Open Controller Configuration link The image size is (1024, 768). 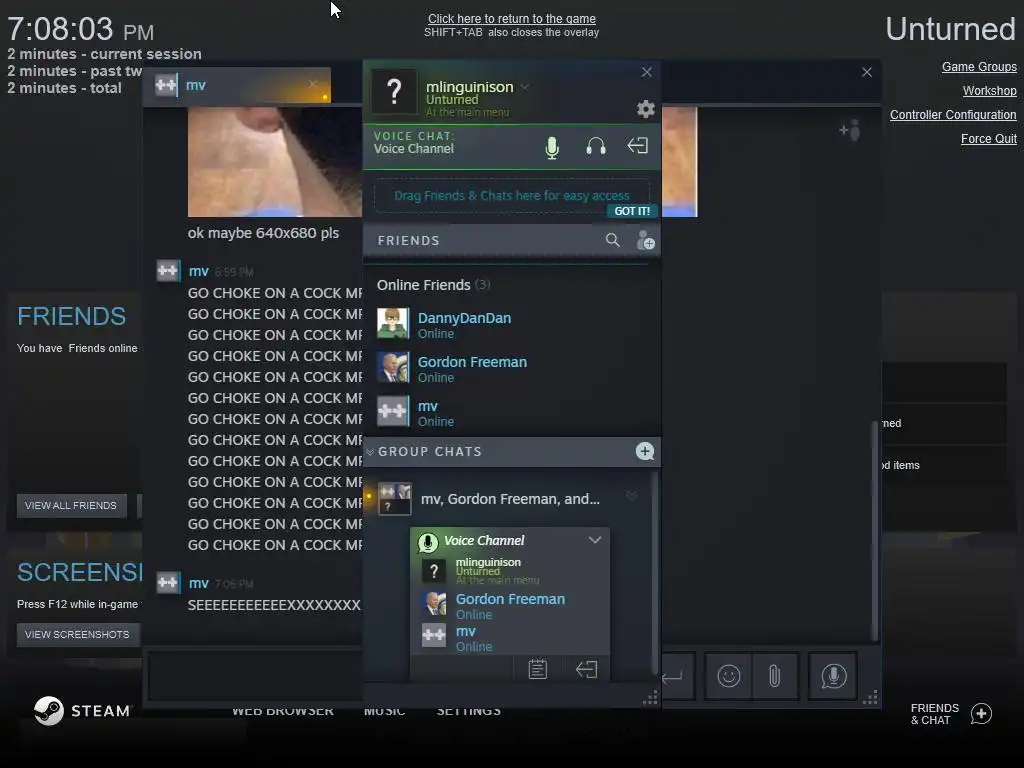[x=953, y=115]
